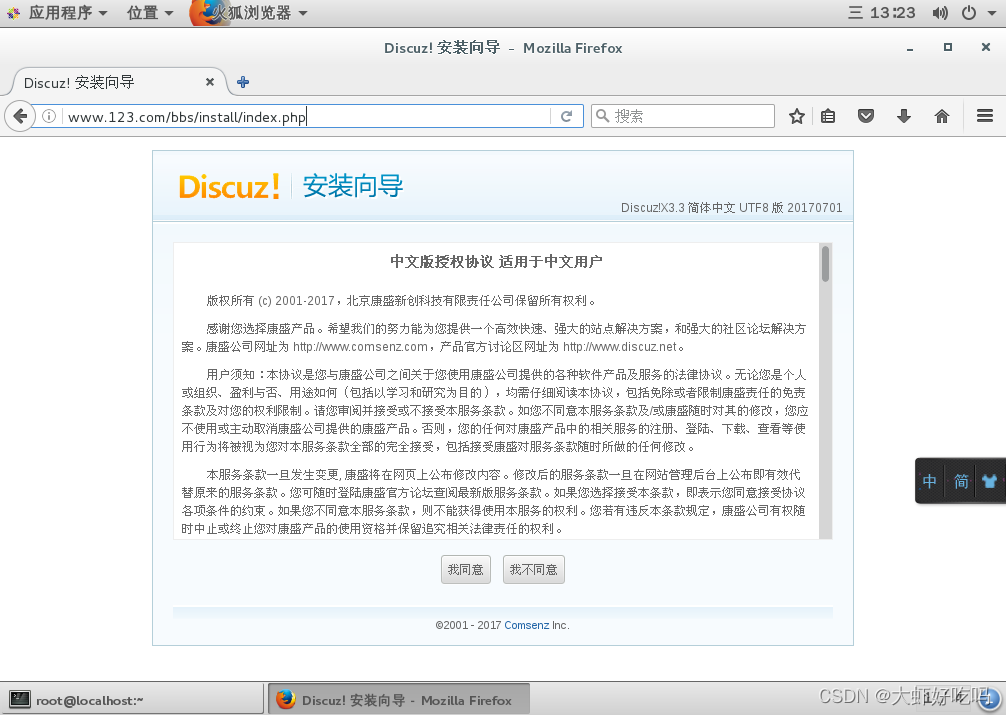Minimize the Firefox window
This screenshot has width=1006, height=715.
click(910, 47)
